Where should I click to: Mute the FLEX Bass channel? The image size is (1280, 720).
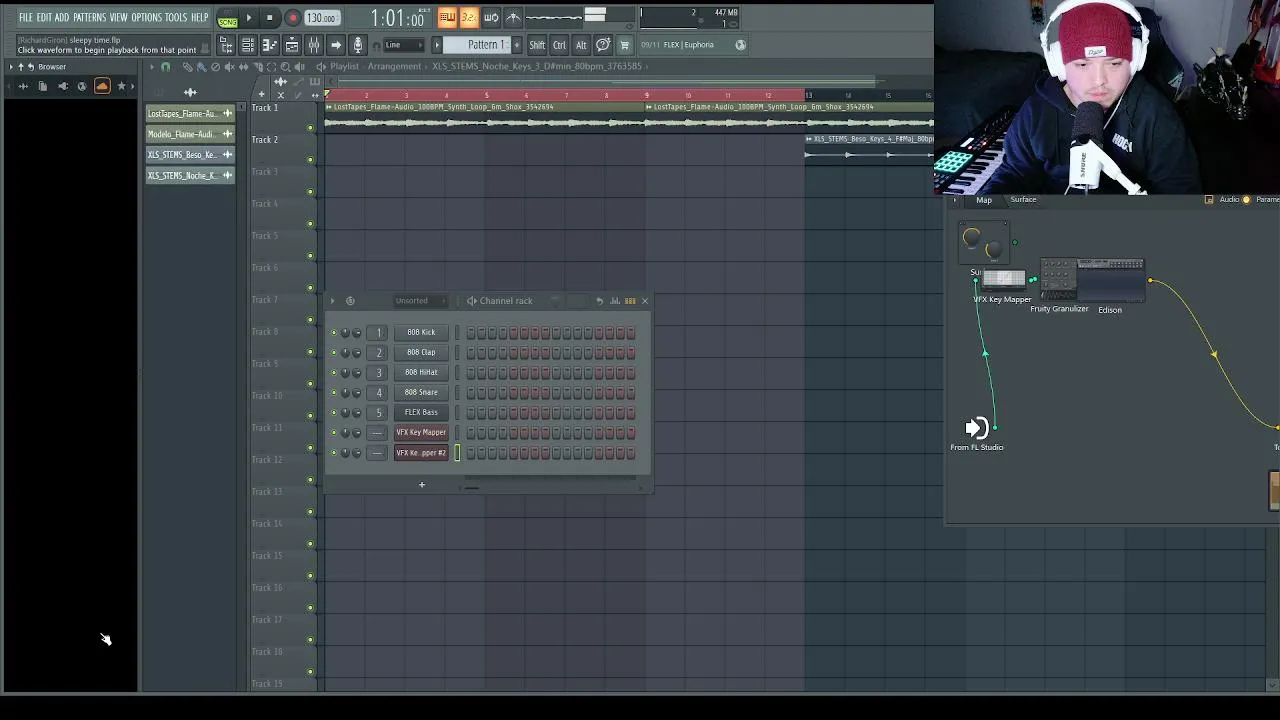click(x=334, y=413)
